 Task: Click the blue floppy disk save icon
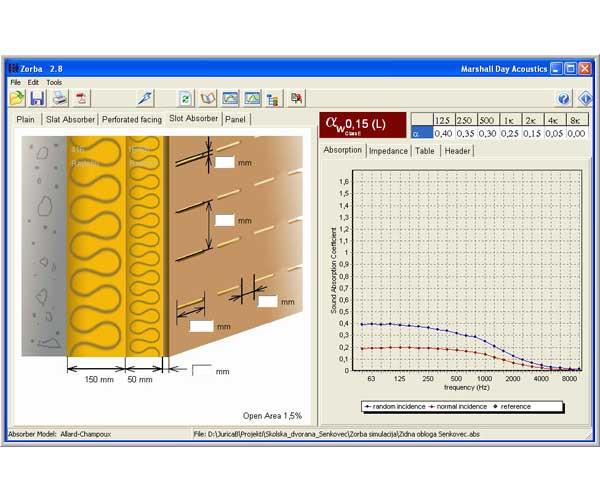click(37, 98)
